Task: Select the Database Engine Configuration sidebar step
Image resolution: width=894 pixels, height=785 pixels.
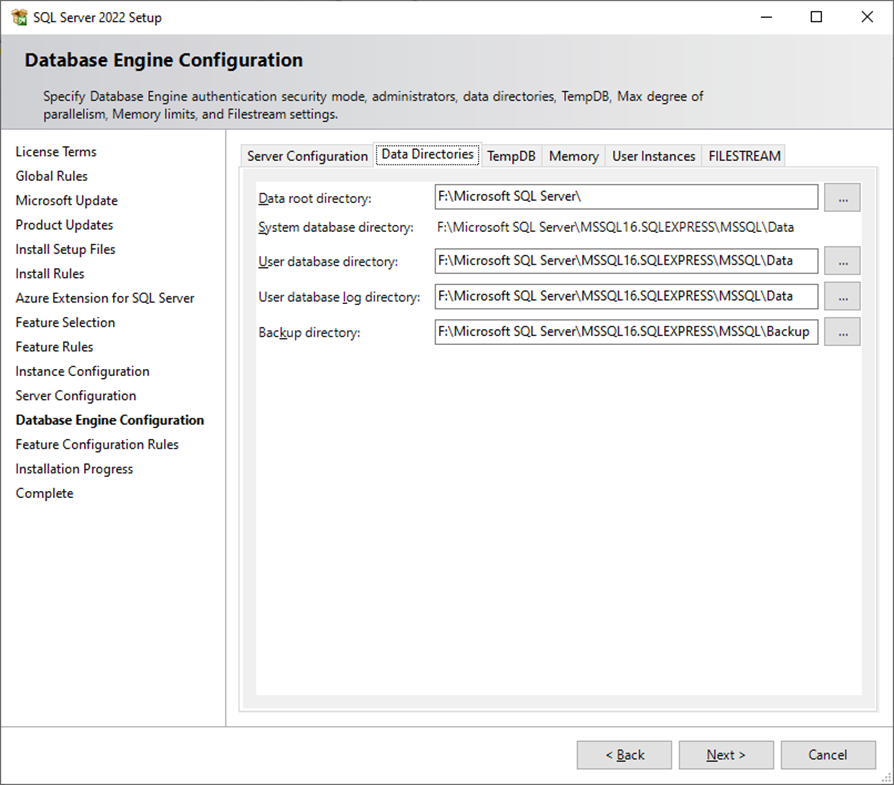Action: (110, 420)
